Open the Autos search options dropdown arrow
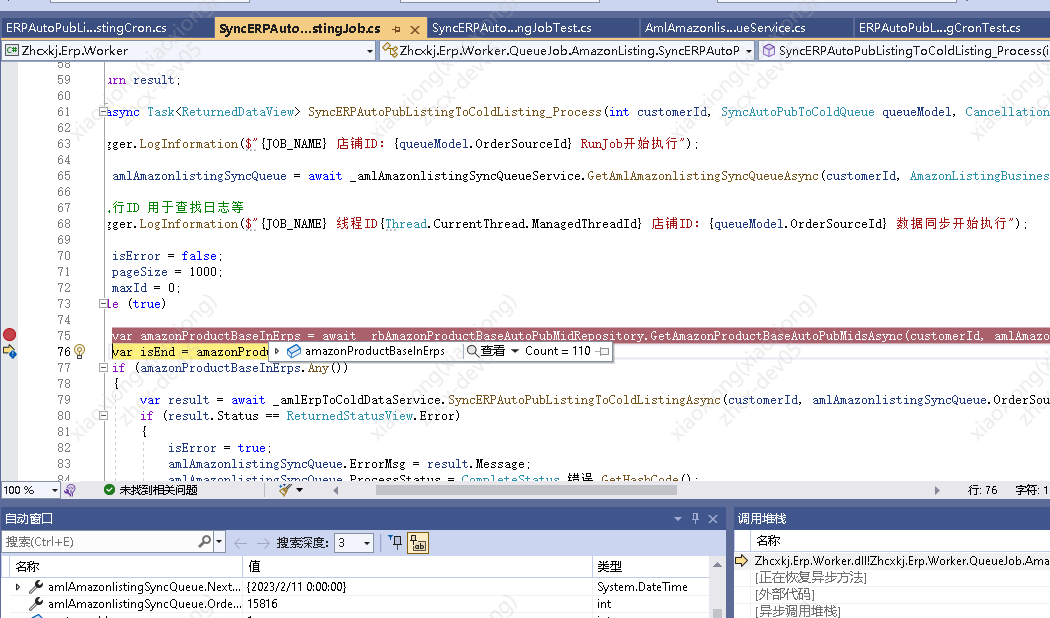Image resolution: width=1050 pixels, height=618 pixels. point(219,542)
